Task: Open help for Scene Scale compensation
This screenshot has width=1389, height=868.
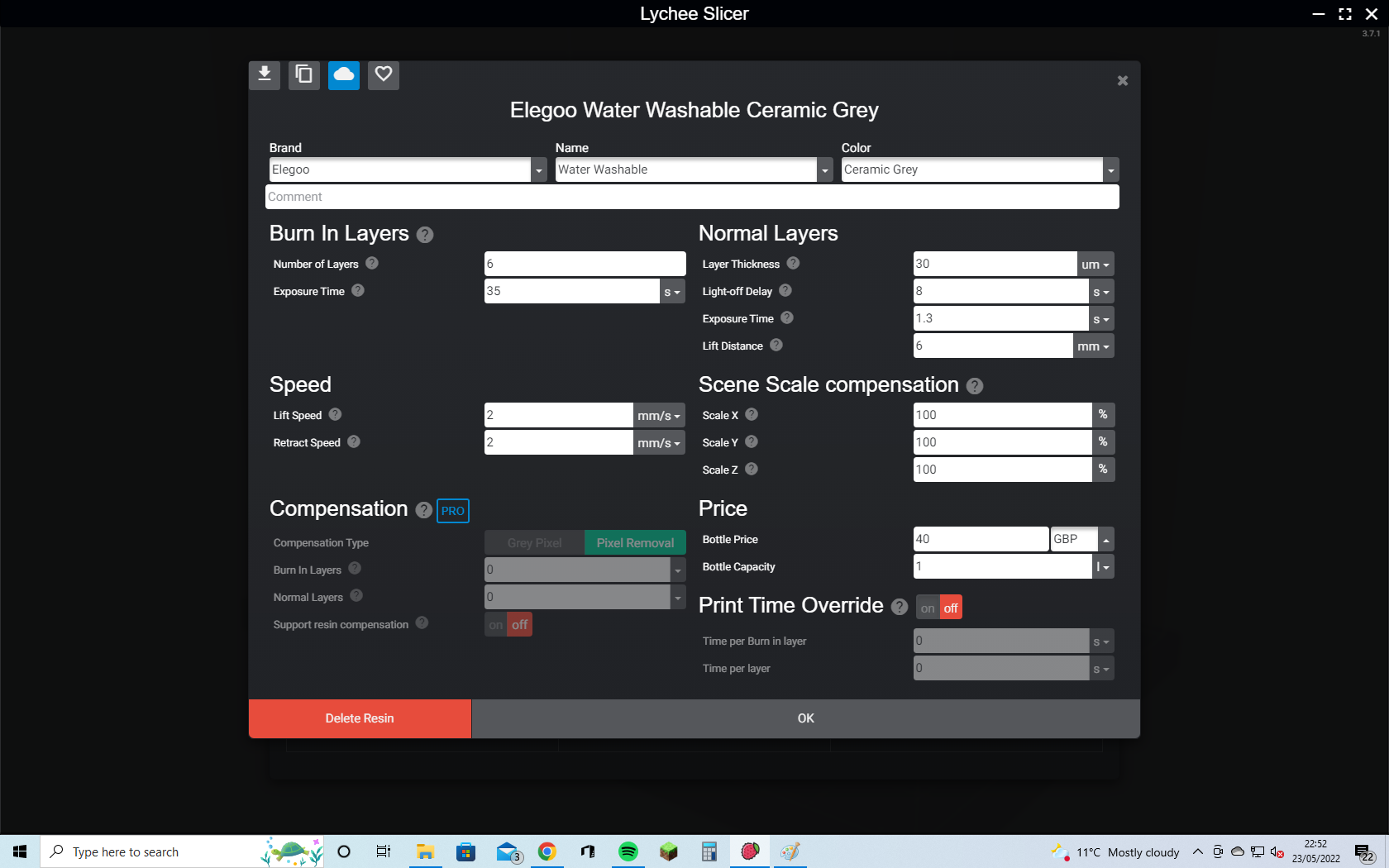Action: click(x=975, y=386)
